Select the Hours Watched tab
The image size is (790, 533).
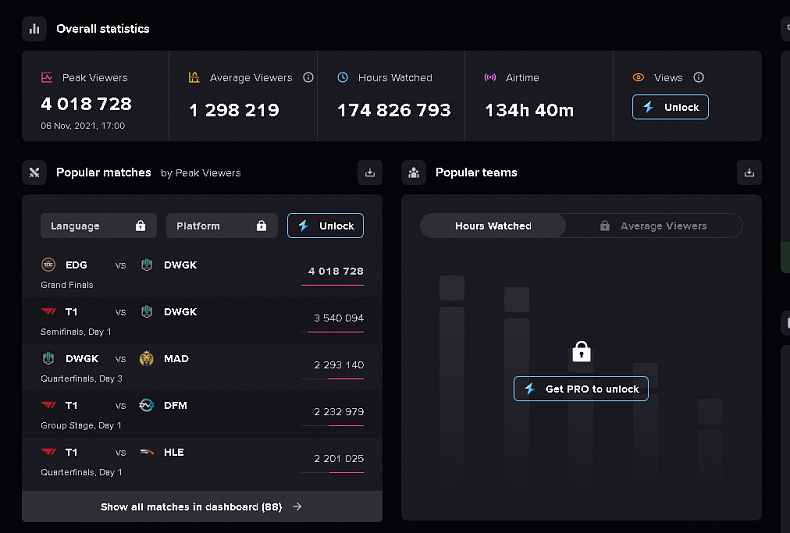tap(493, 226)
